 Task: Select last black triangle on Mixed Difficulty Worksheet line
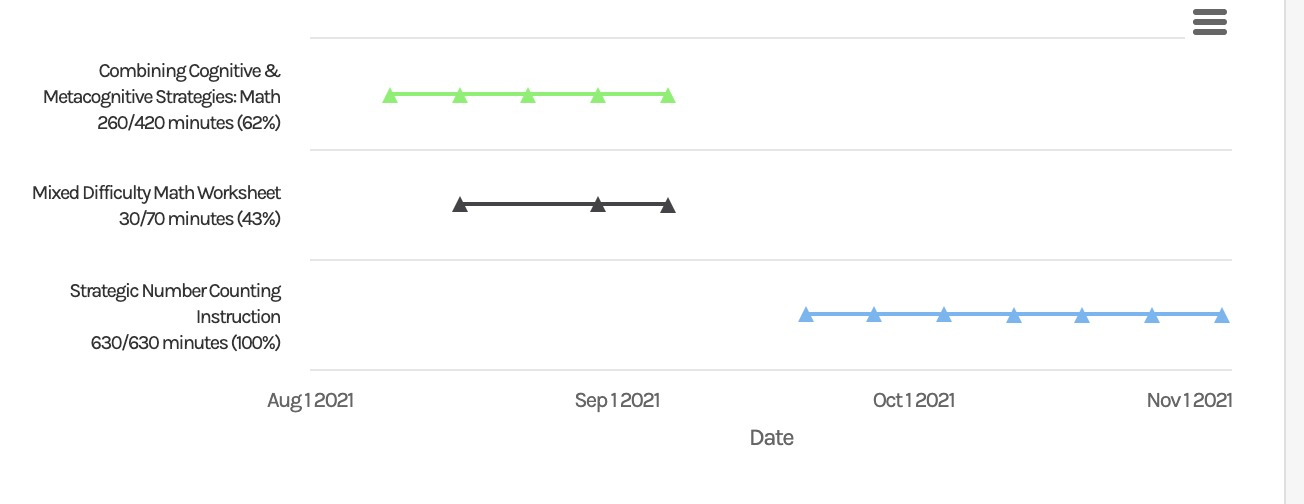(x=668, y=205)
